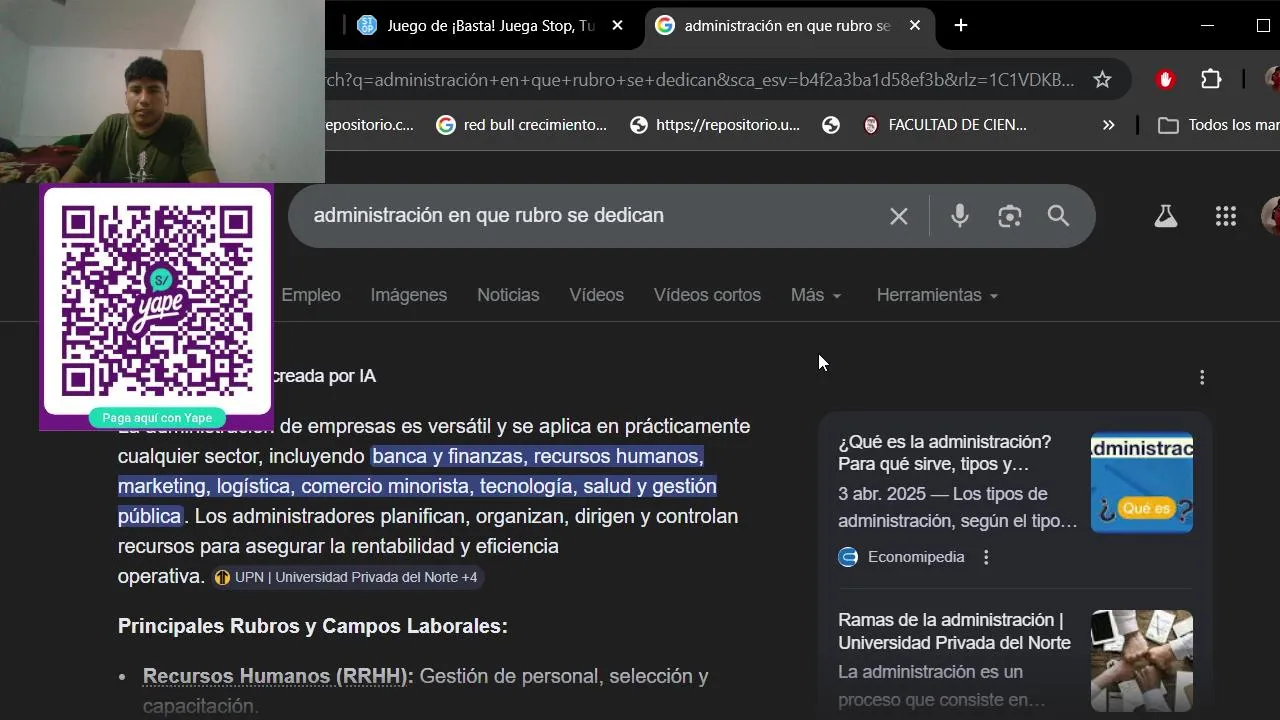Screen dimensions: 1280x720
Task: Click the Yape QR code overlay
Action: tap(157, 300)
